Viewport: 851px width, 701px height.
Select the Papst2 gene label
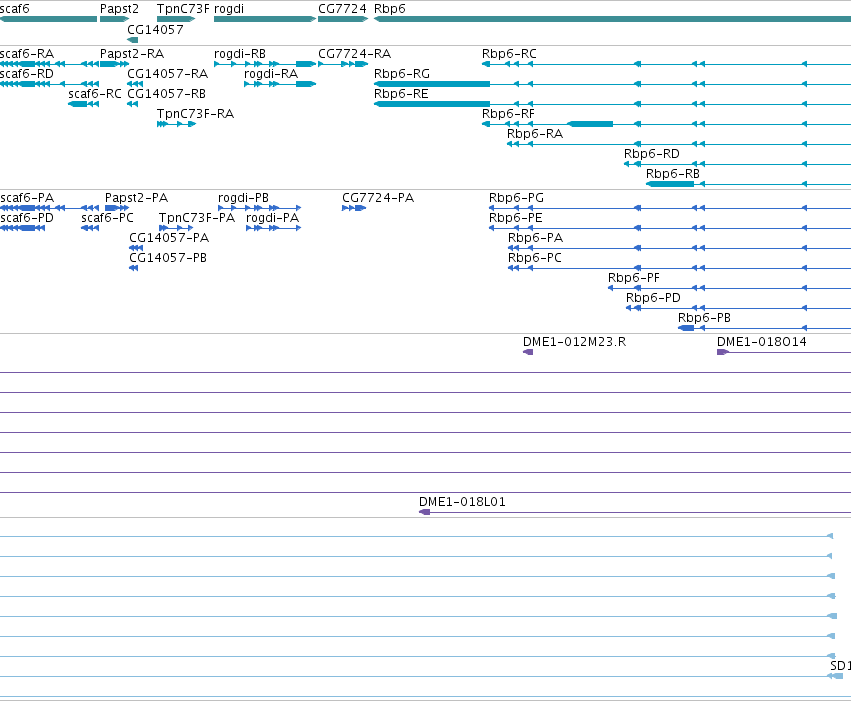pos(119,9)
